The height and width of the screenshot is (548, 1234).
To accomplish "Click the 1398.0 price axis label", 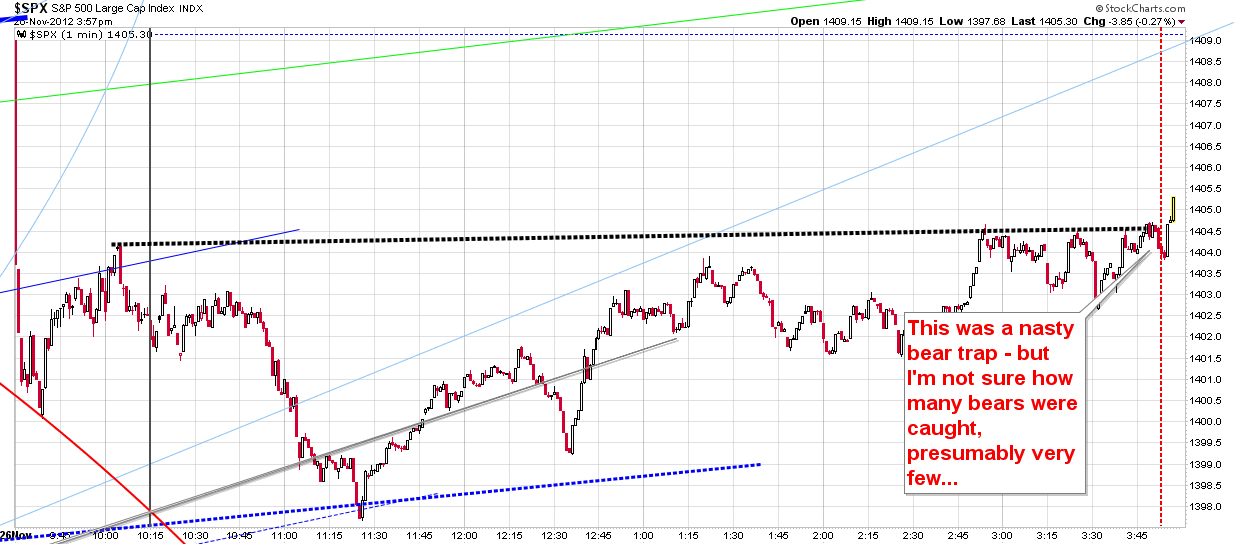I will click(x=1204, y=506).
